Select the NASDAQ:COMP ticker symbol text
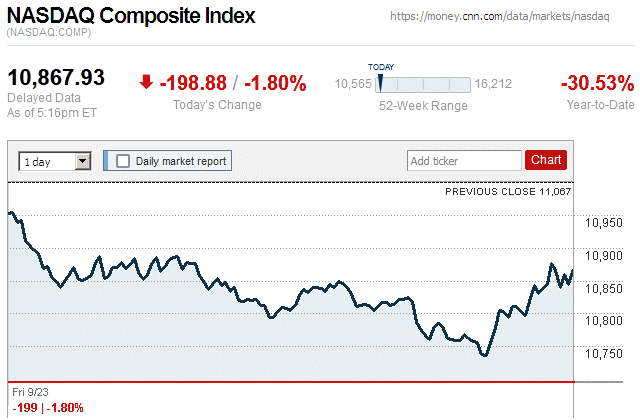 [49, 35]
